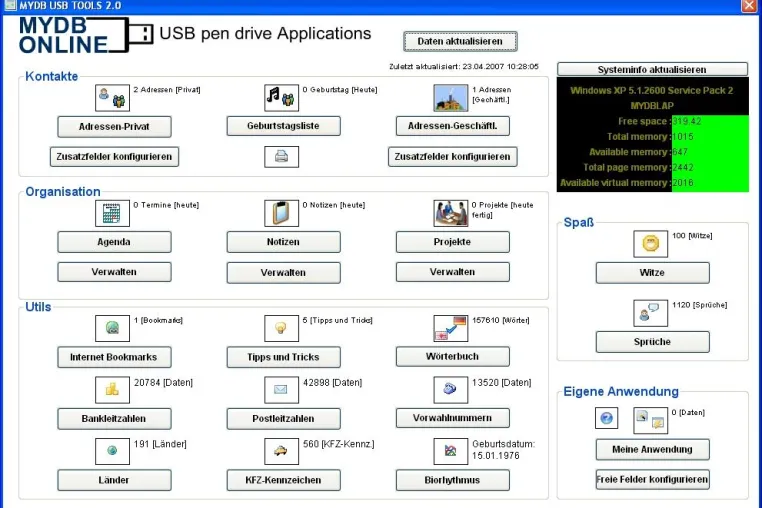This screenshot has height=508, width=762.
Task: Click the smiley icon above Witze
Action: click(x=651, y=244)
